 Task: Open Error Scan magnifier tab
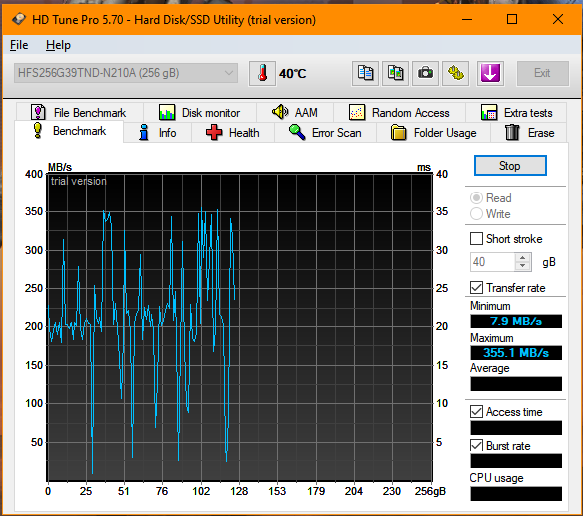click(x=325, y=133)
